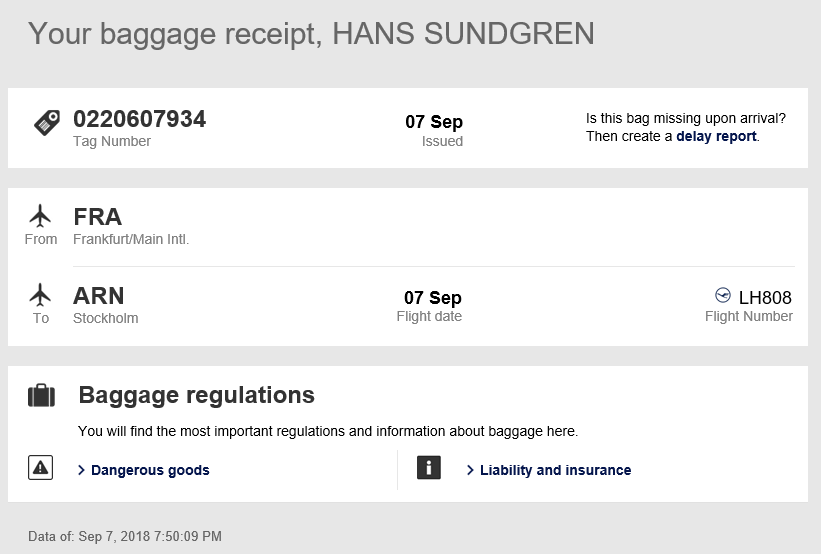Select the tag number 0220607934
The width and height of the screenshot is (821, 554).
click(x=140, y=119)
